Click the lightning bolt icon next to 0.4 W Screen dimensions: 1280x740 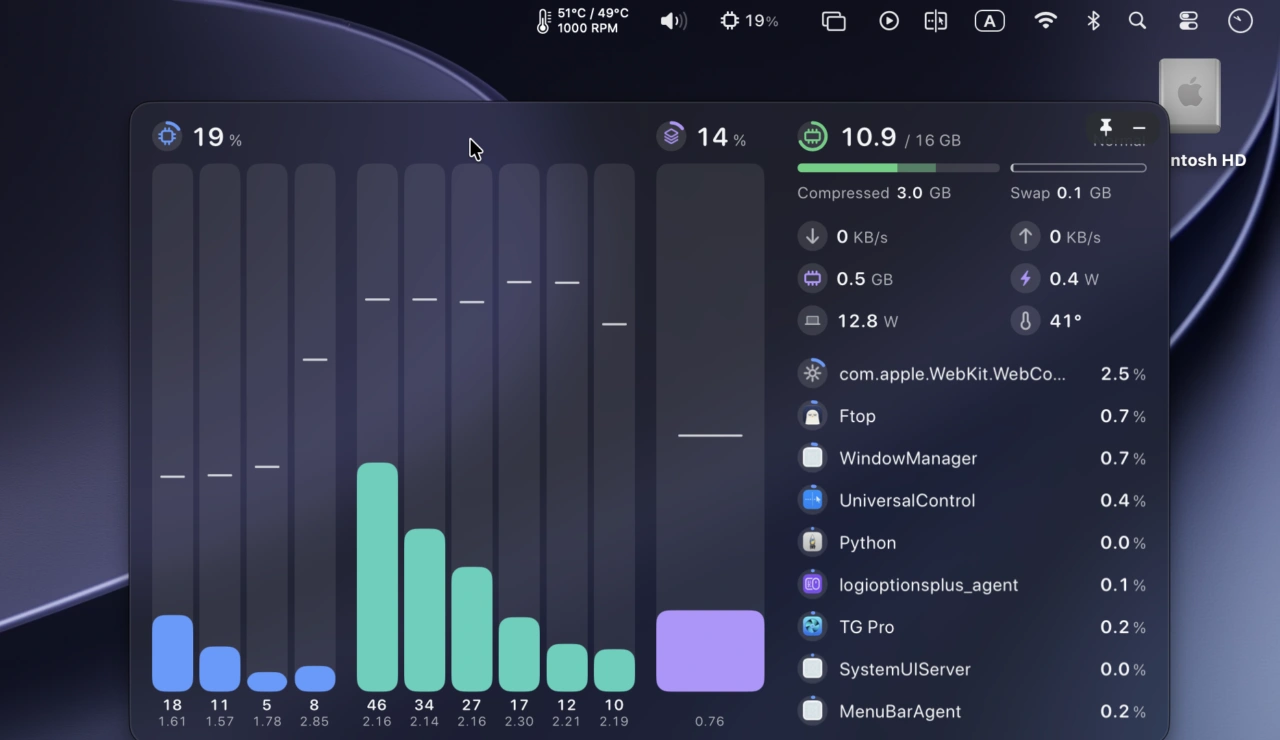click(1025, 279)
